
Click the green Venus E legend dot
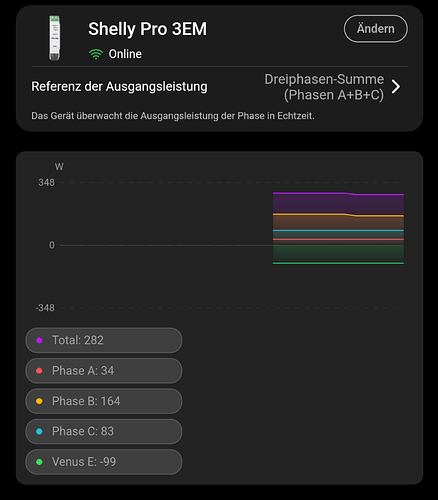pos(39,462)
